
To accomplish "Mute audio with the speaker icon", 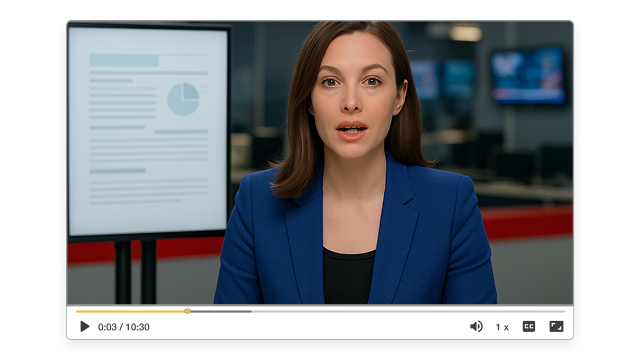I will 476,327.
